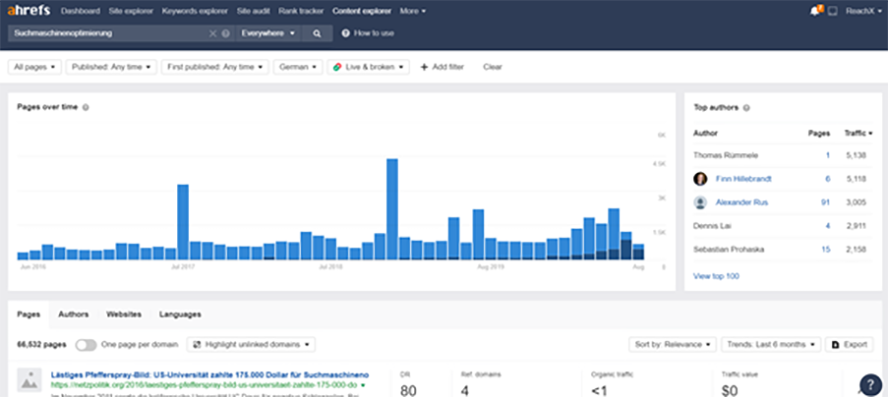The height and width of the screenshot is (397, 888).
Task: Click the Thomas Rümmele author name
Action: 725,155
